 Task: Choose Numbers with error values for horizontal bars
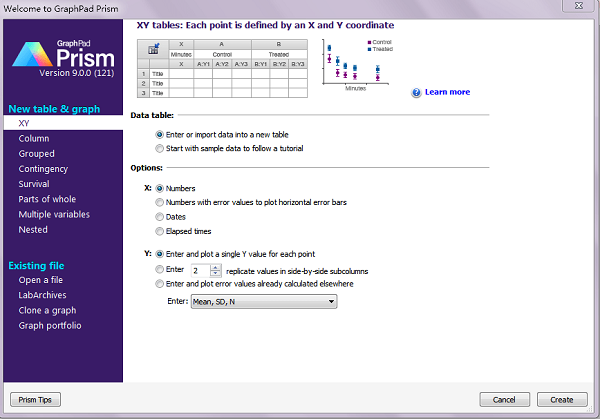(251, 202)
